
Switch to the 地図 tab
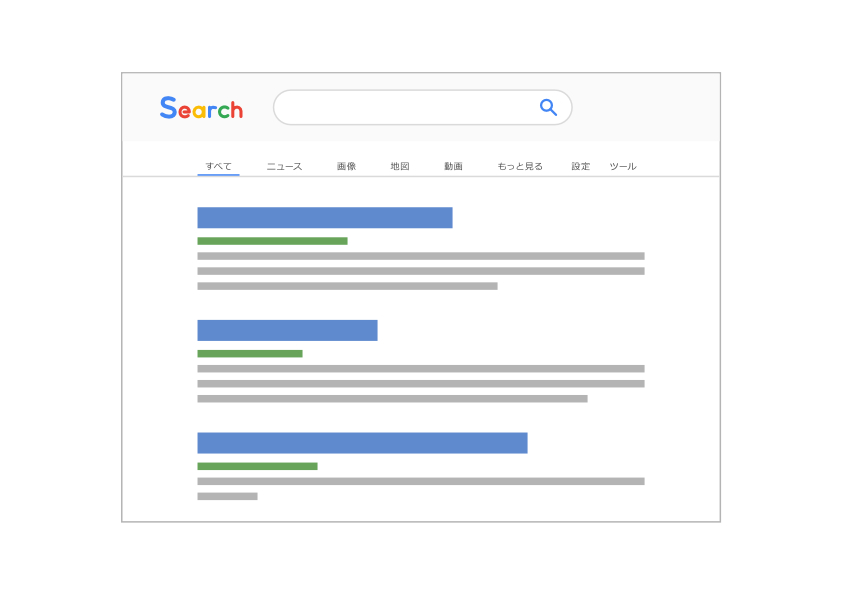tap(400, 166)
